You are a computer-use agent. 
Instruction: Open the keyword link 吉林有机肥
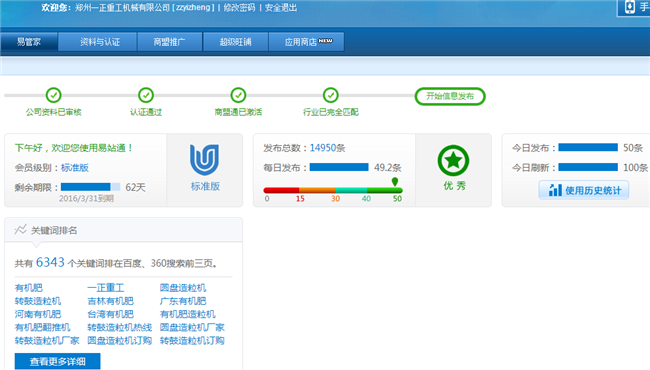pyautogui.click(x=110, y=301)
